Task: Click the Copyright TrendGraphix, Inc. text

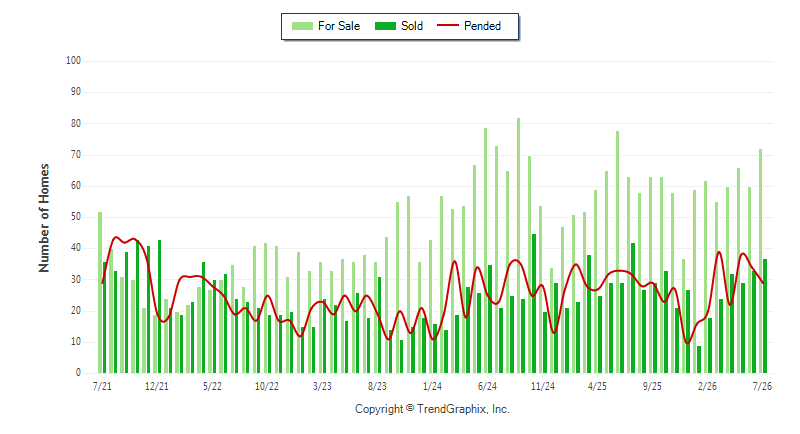Action: point(432,409)
